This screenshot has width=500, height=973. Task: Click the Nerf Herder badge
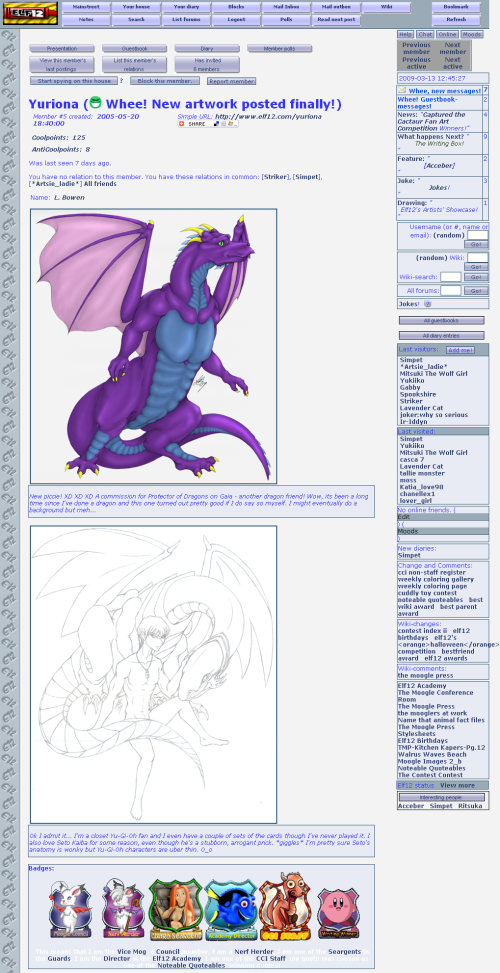tap(123, 907)
